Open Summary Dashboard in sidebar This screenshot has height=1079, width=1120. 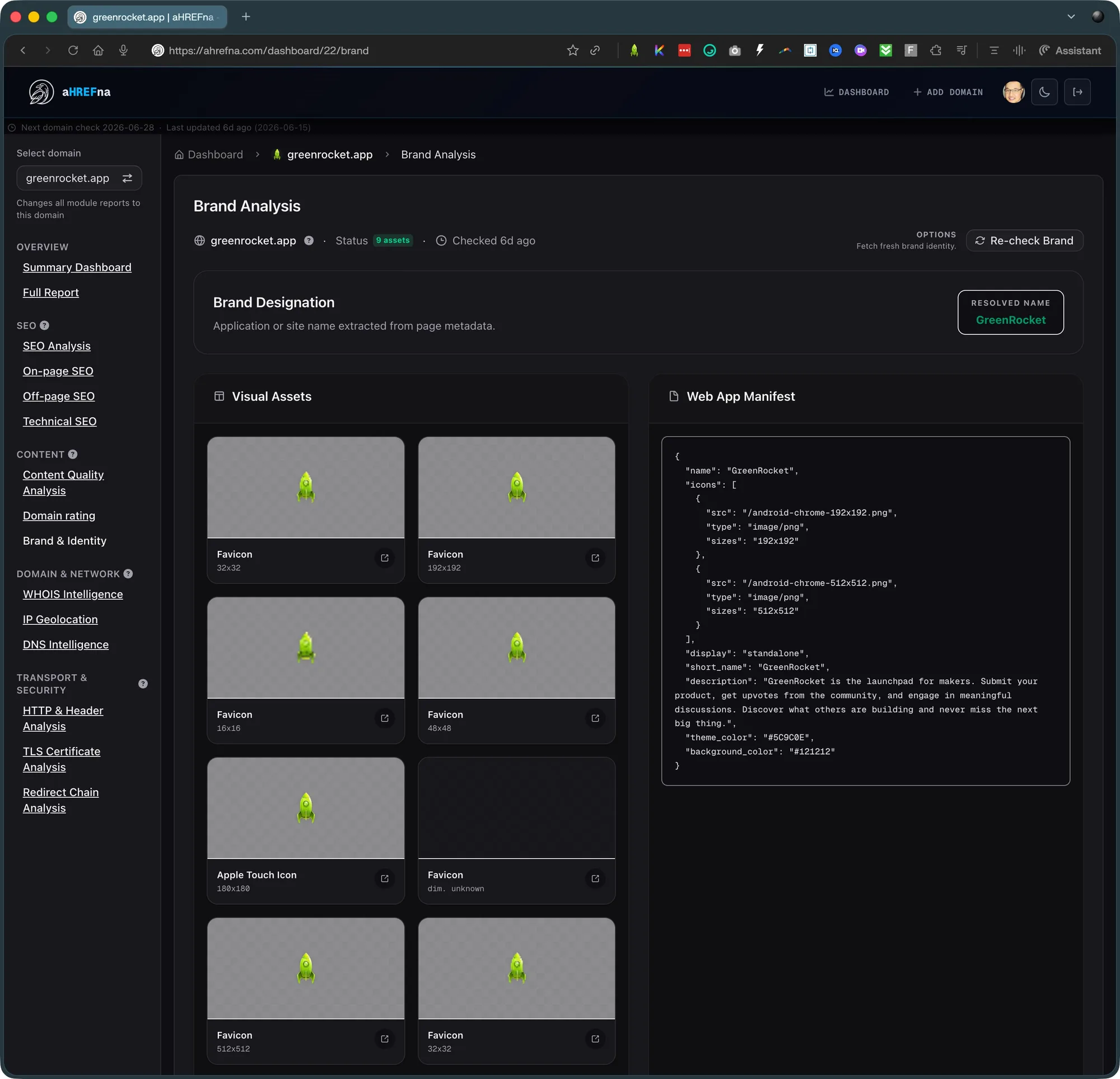click(x=77, y=268)
